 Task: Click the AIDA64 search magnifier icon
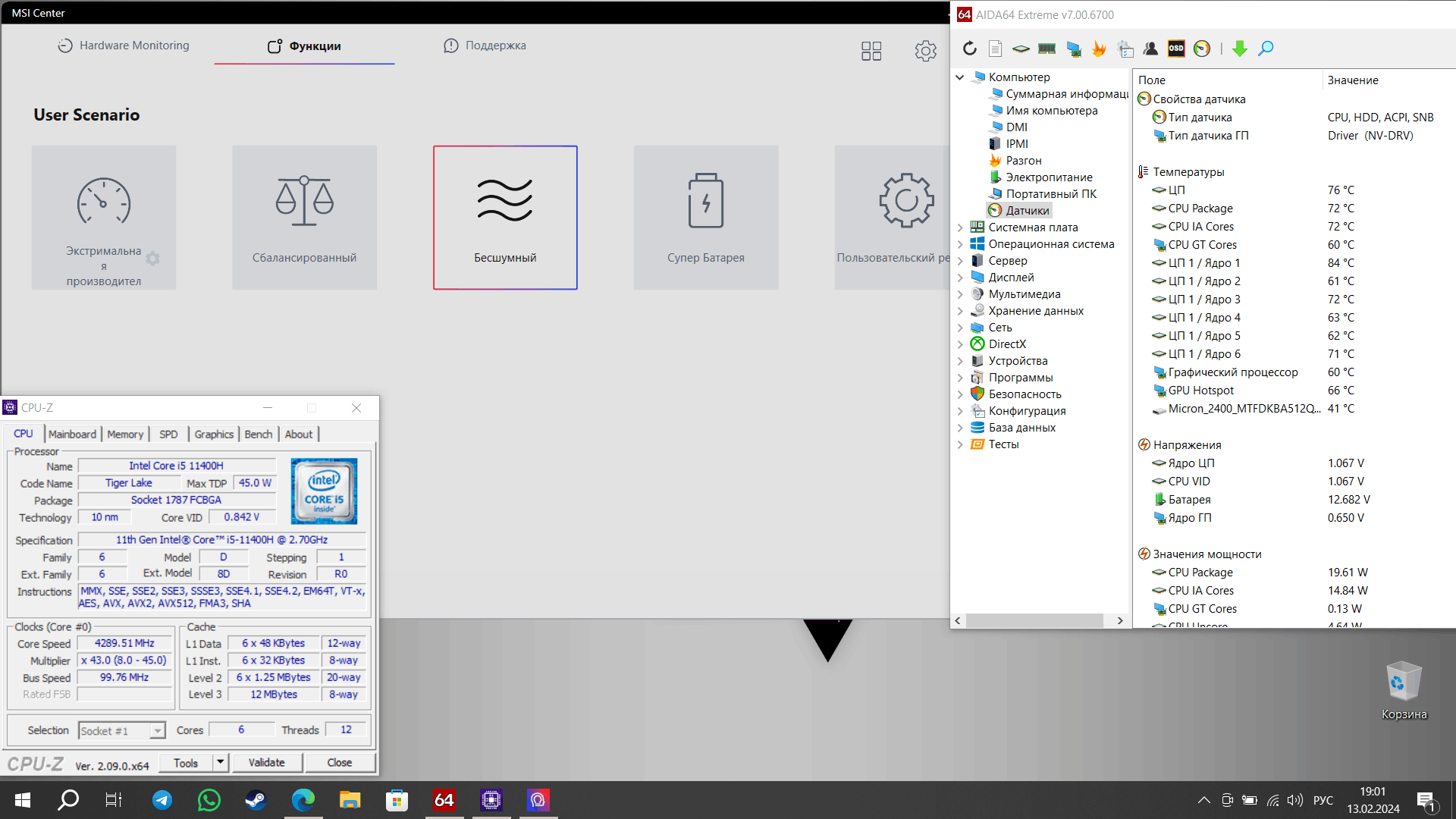tap(1266, 49)
